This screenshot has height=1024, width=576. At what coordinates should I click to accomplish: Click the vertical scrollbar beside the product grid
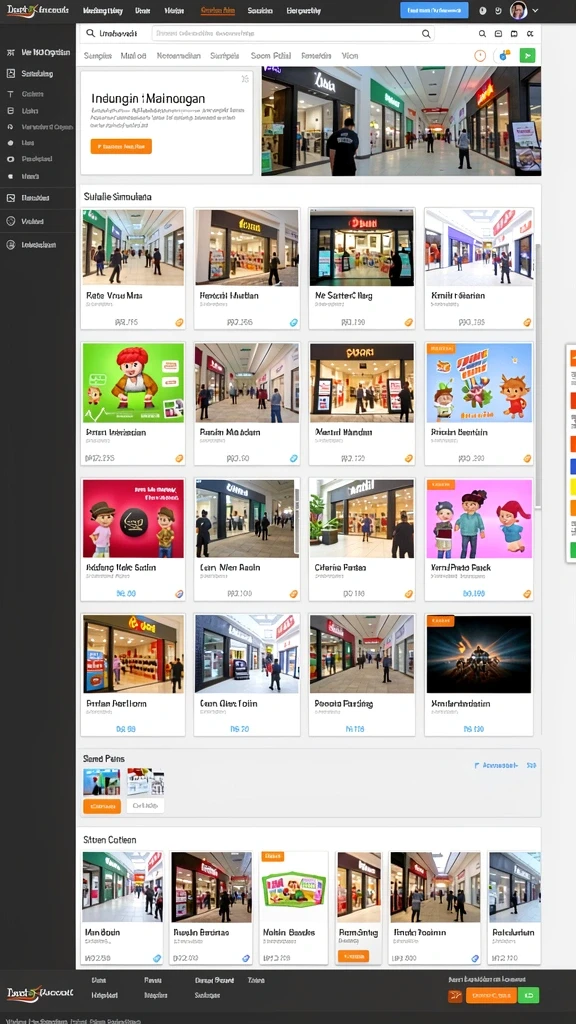click(x=538, y=376)
